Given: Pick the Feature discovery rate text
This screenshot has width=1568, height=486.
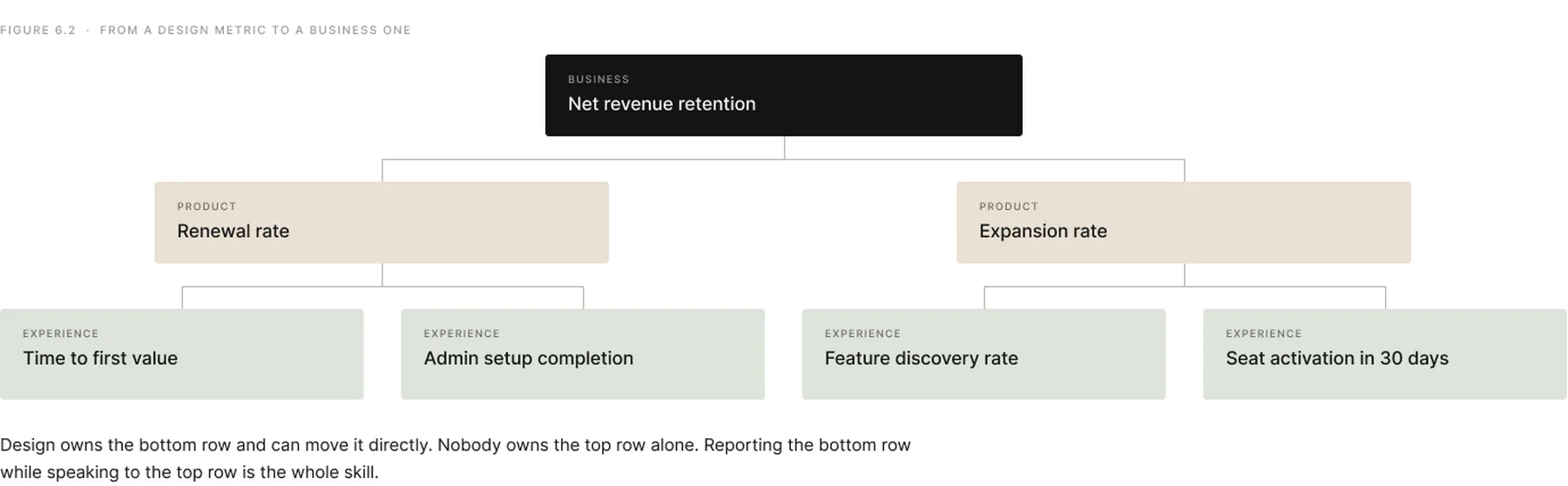Looking at the screenshot, I should [x=921, y=358].
